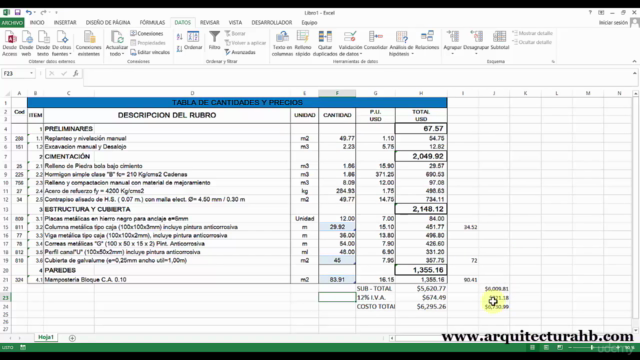This screenshot has width=640, height=360.
Task: Select cell with SUB - TOTAL label
Action: pos(375,289)
